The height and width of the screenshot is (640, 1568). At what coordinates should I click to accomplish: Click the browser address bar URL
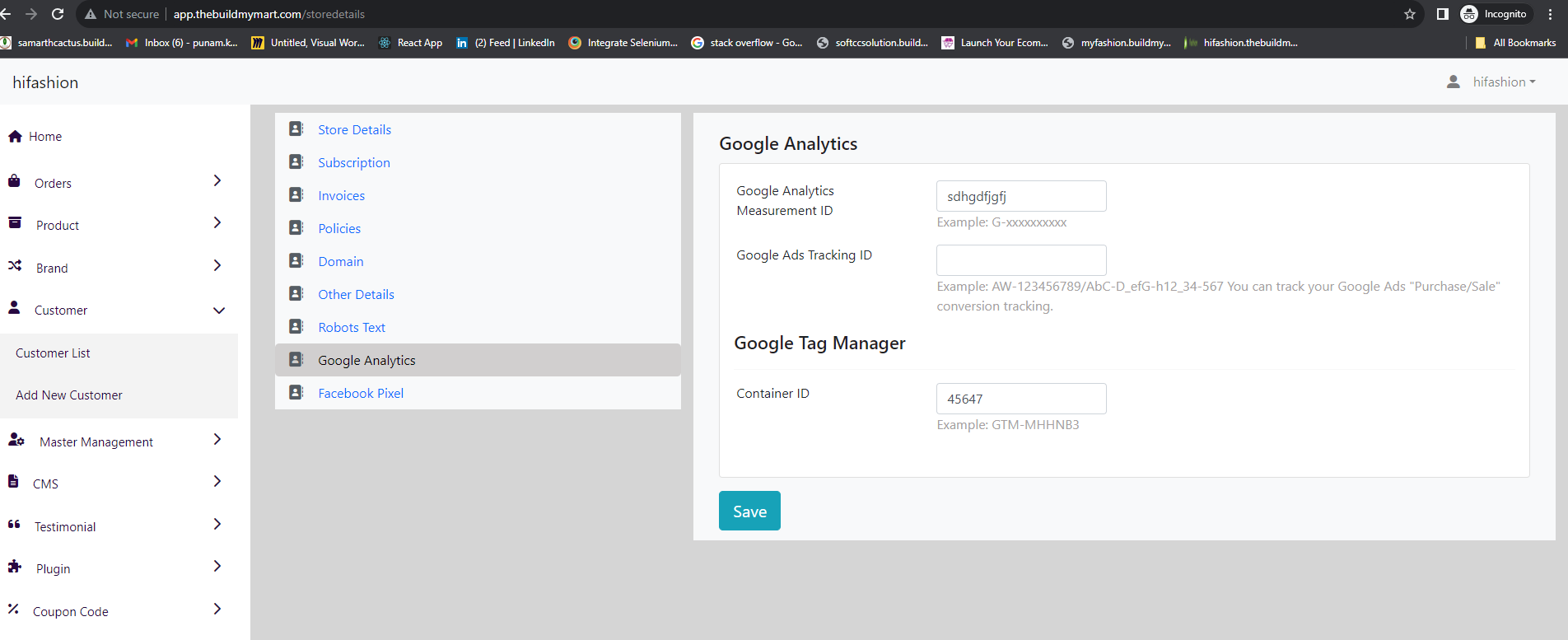pyautogui.click(x=268, y=14)
